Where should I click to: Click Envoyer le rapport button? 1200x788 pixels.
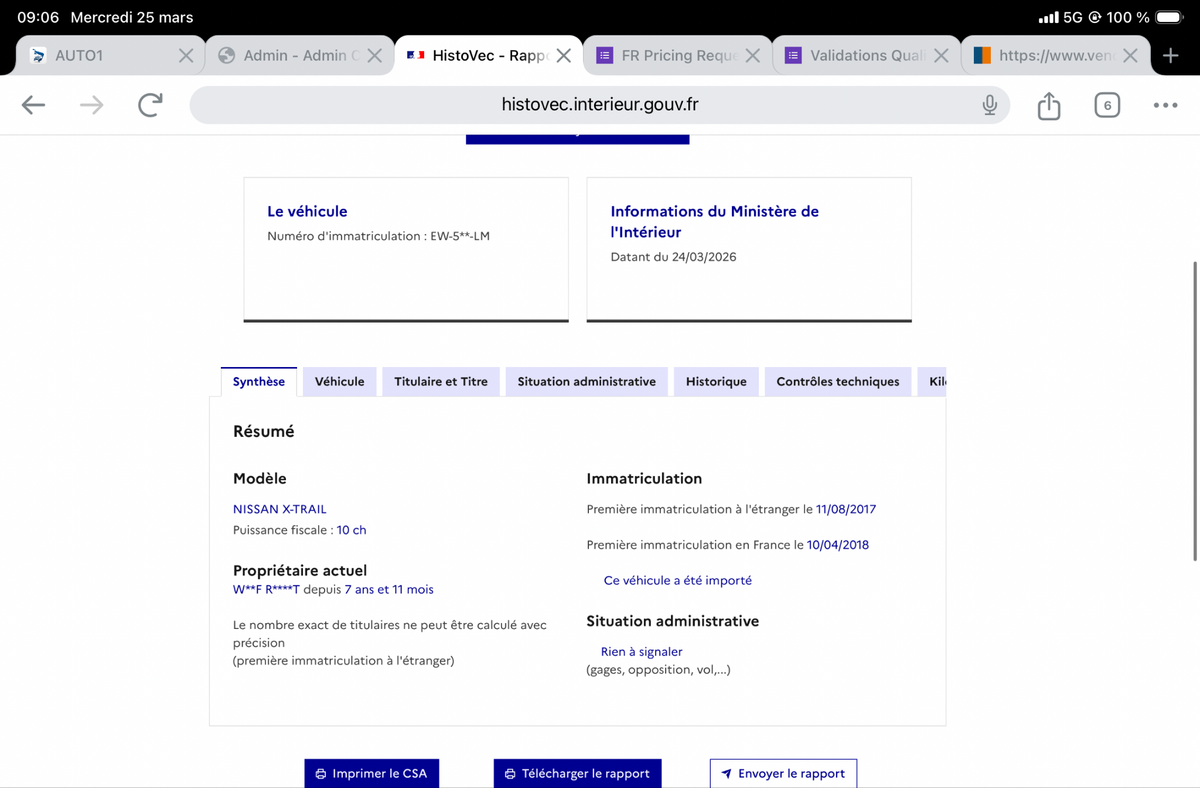[x=783, y=773]
